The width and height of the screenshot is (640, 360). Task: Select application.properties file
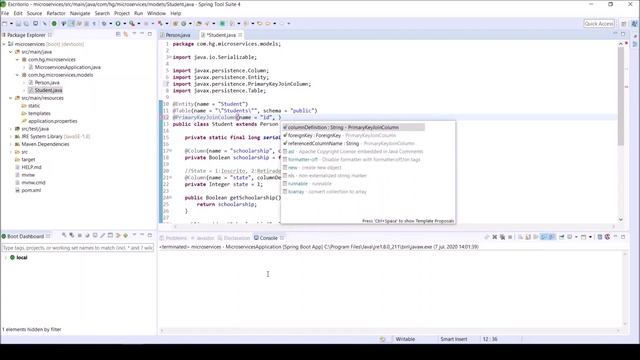[x=53, y=121]
